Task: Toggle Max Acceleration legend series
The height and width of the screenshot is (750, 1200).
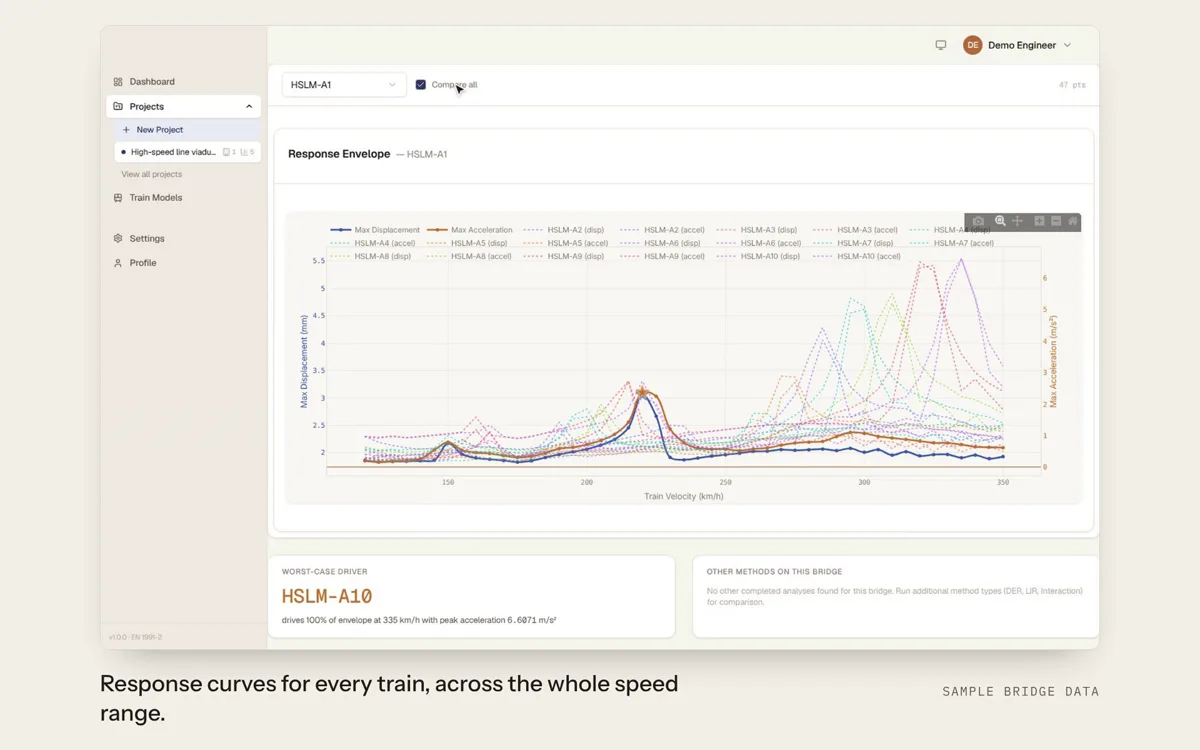Action: [470, 230]
